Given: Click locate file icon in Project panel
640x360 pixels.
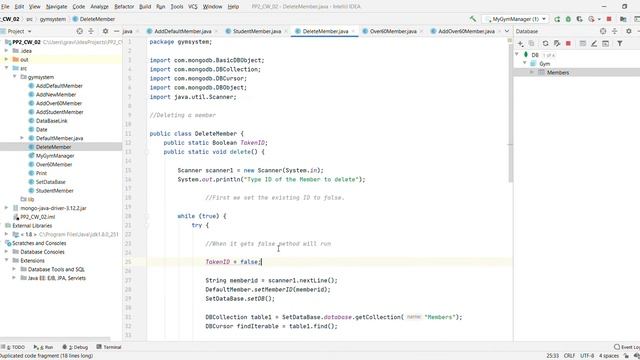Looking at the screenshot, I should tap(80, 31).
